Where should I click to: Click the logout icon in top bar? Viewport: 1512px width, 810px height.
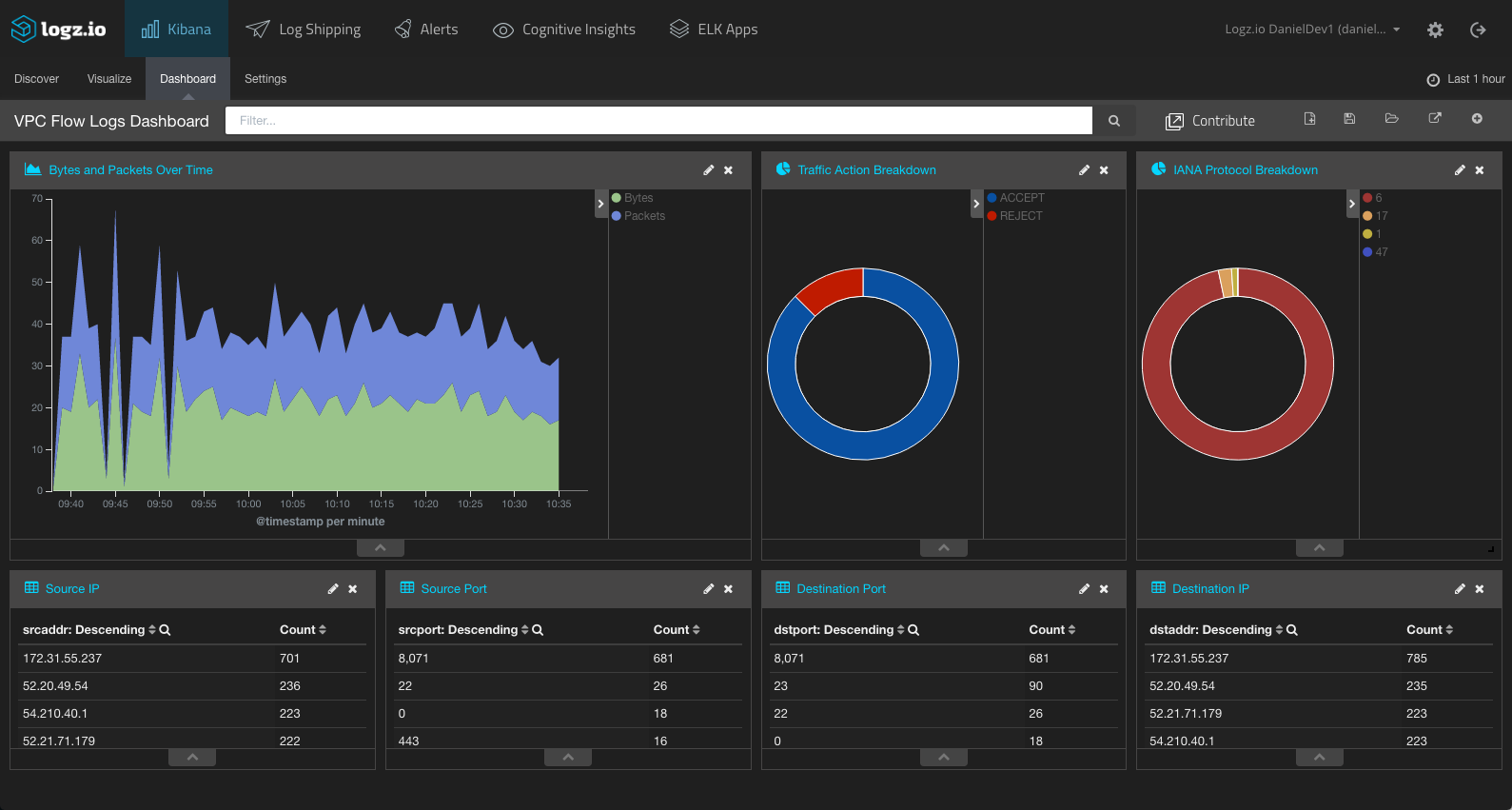pyautogui.click(x=1478, y=30)
